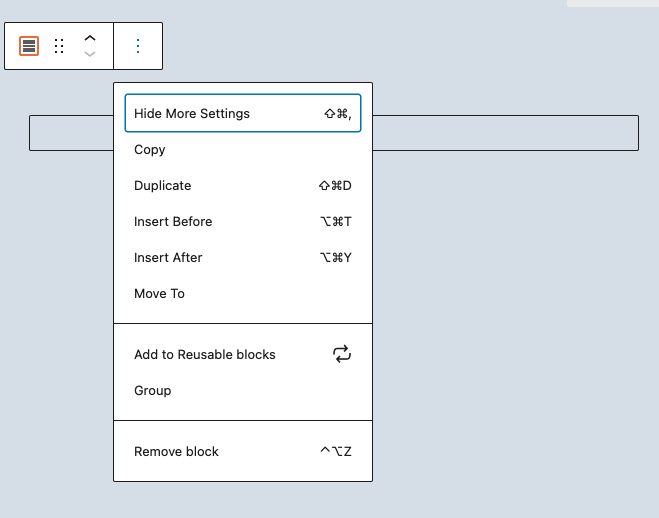Toggle the three-dot options menu

[x=138, y=46]
